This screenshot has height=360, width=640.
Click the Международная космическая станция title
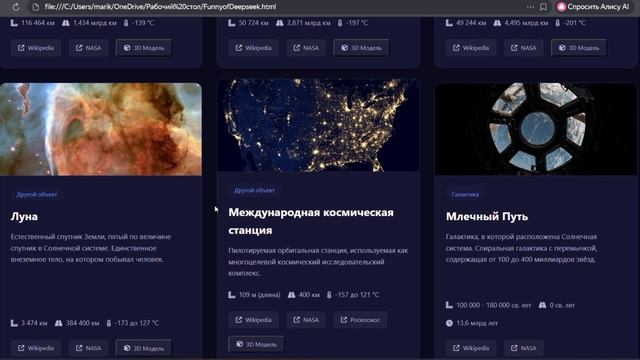(311, 221)
